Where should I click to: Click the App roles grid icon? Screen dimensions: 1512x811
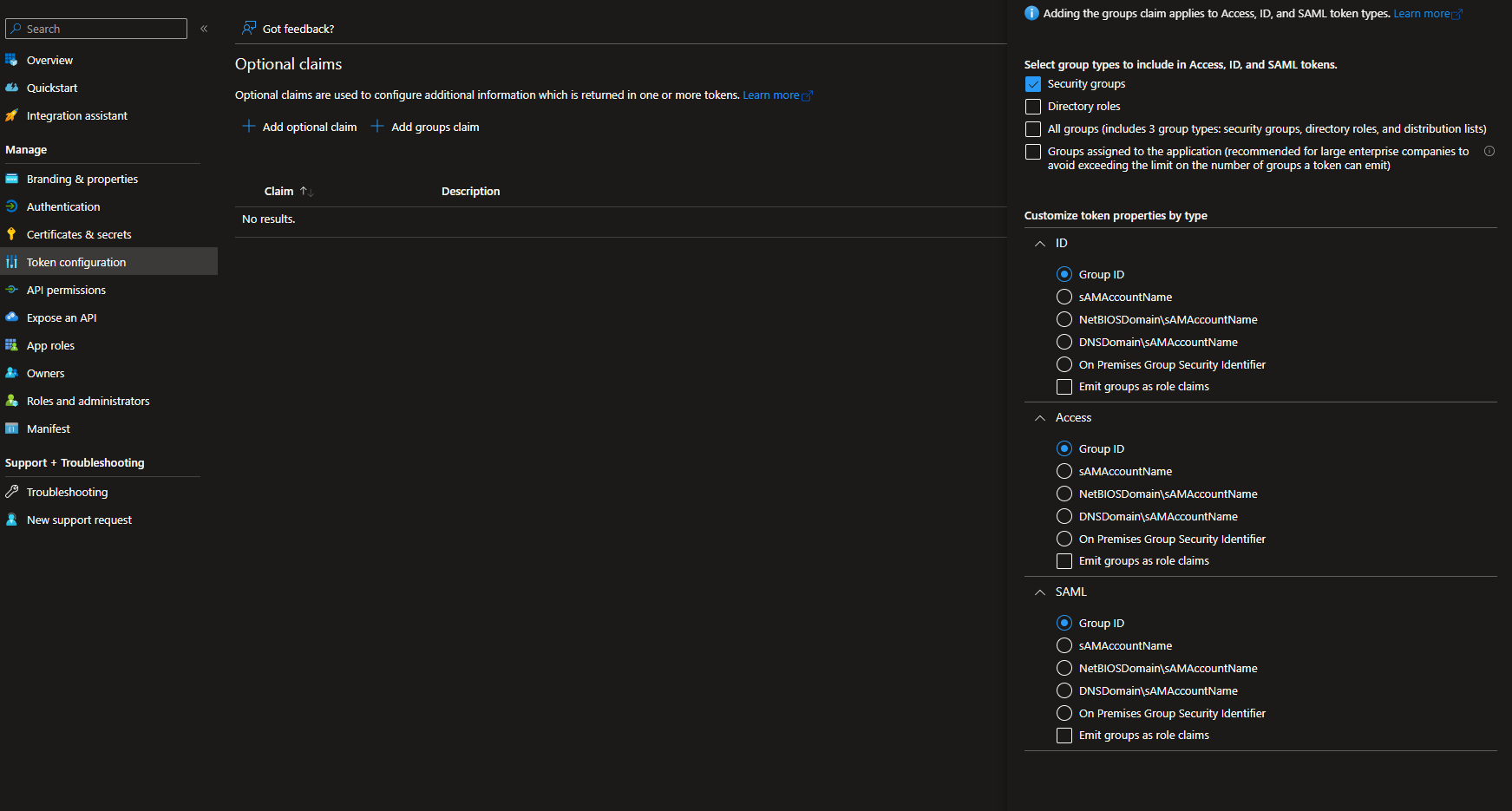tap(11, 345)
